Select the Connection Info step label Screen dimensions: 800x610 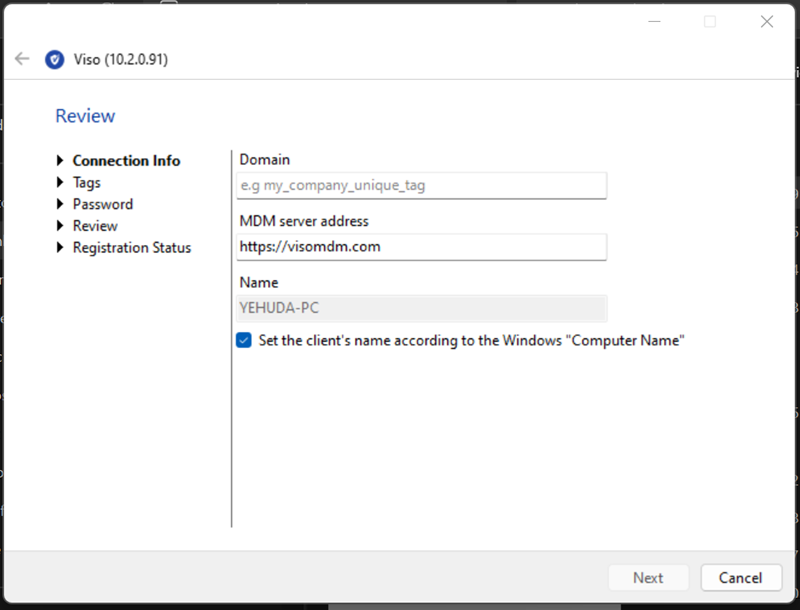click(x=126, y=161)
